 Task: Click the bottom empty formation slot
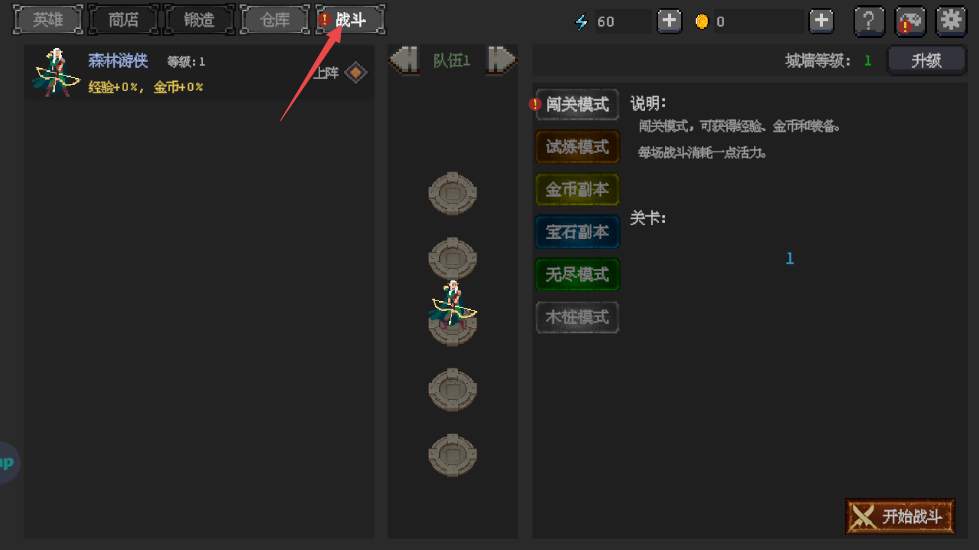click(x=453, y=455)
